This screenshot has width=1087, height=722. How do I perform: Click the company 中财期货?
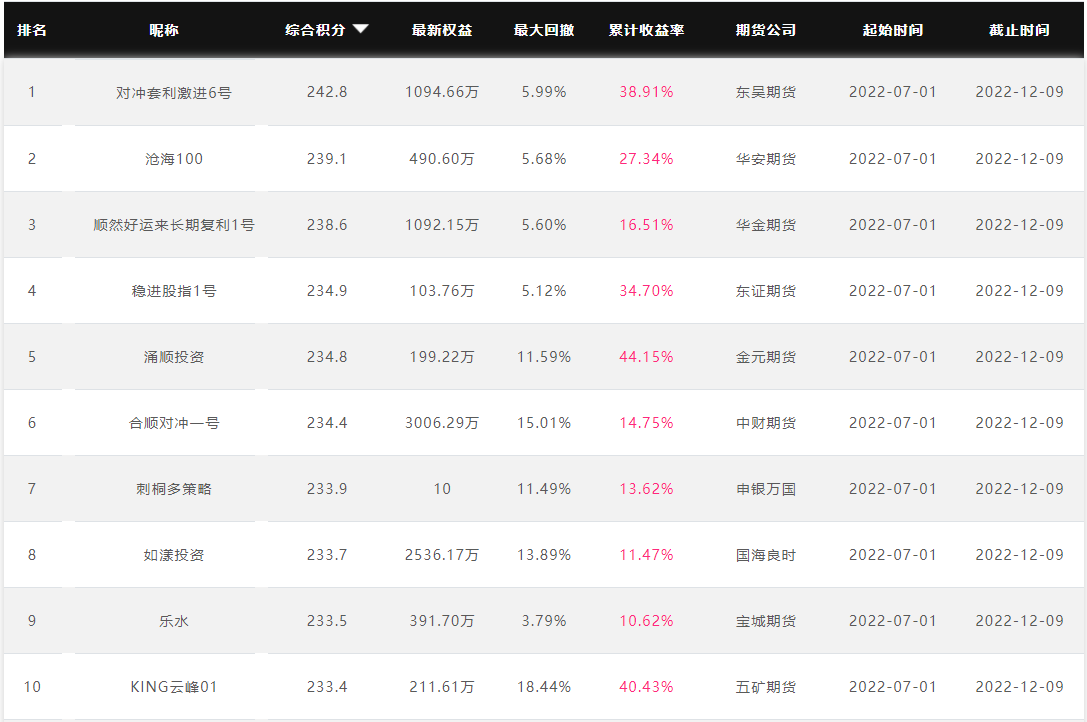pyautogui.click(x=766, y=422)
